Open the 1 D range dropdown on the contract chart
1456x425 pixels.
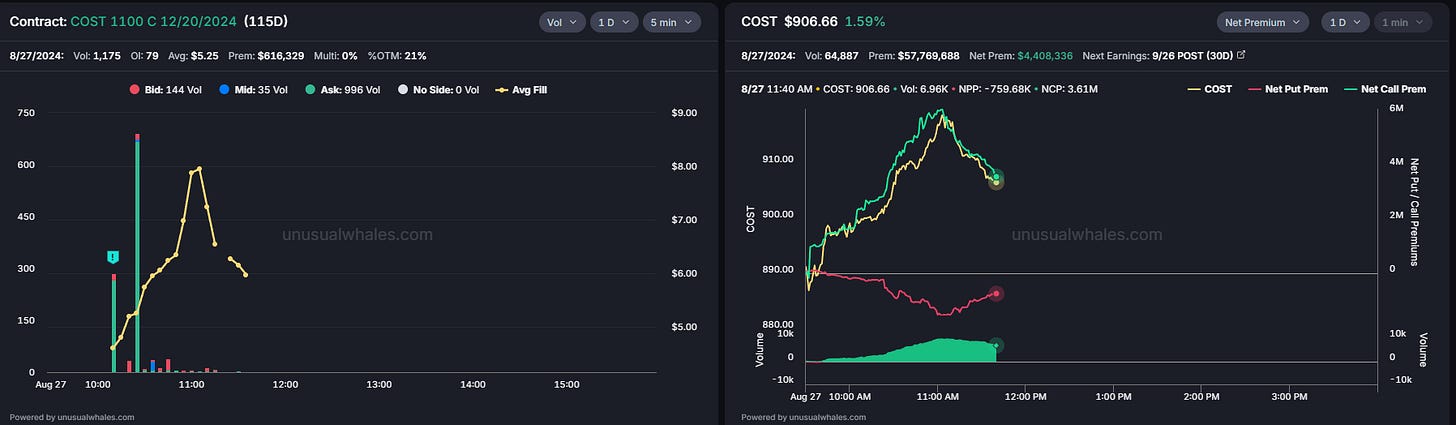coord(613,22)
